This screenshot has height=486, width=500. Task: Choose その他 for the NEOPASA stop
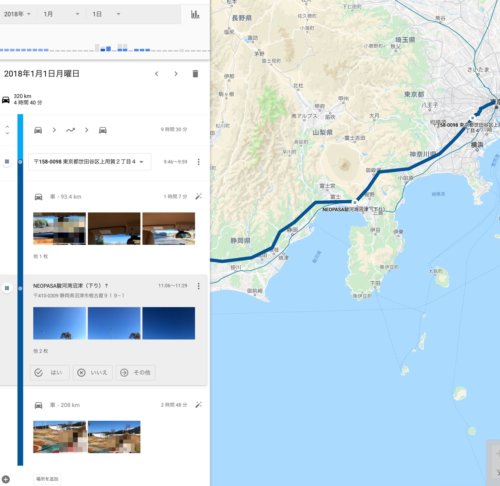[135, 372]
